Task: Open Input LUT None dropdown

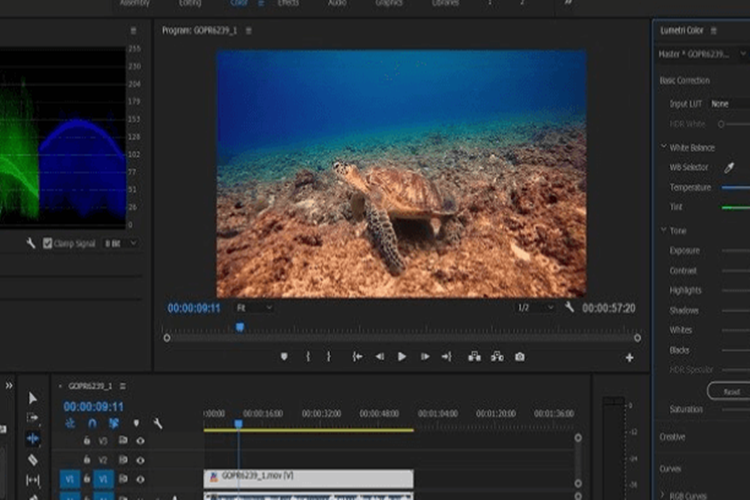Action: click(729, 104)
